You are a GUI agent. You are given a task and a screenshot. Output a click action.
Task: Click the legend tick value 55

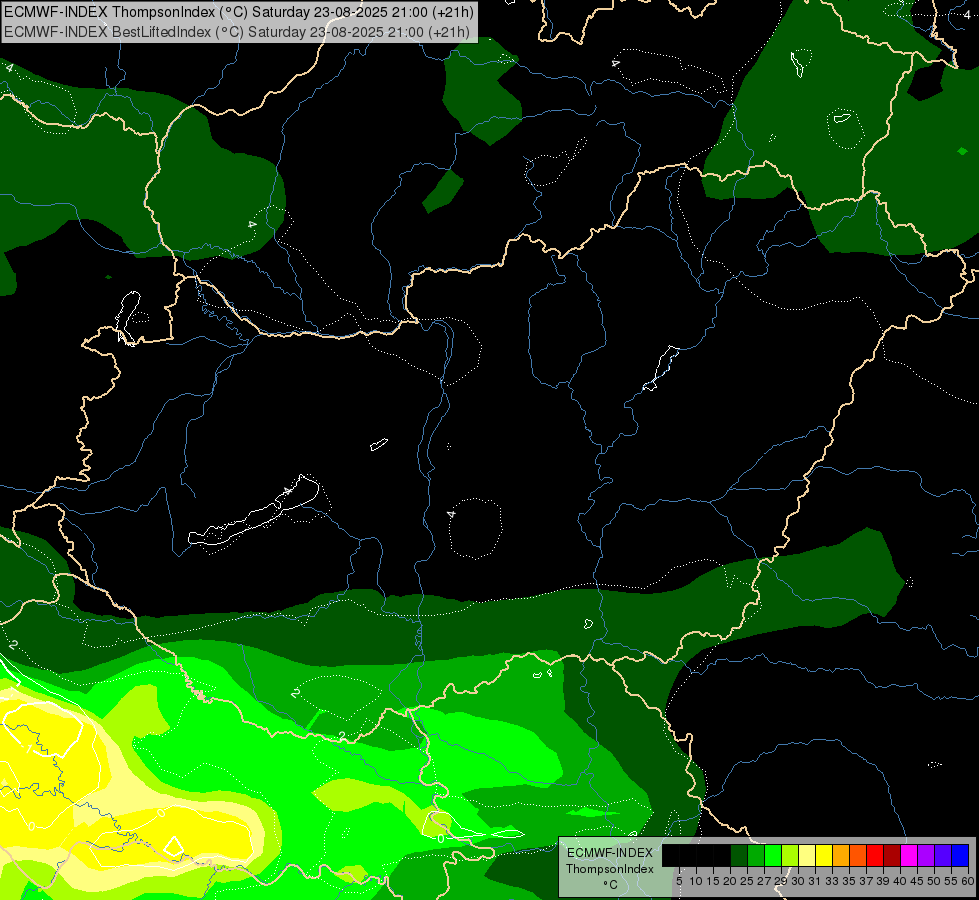[951, 881]
